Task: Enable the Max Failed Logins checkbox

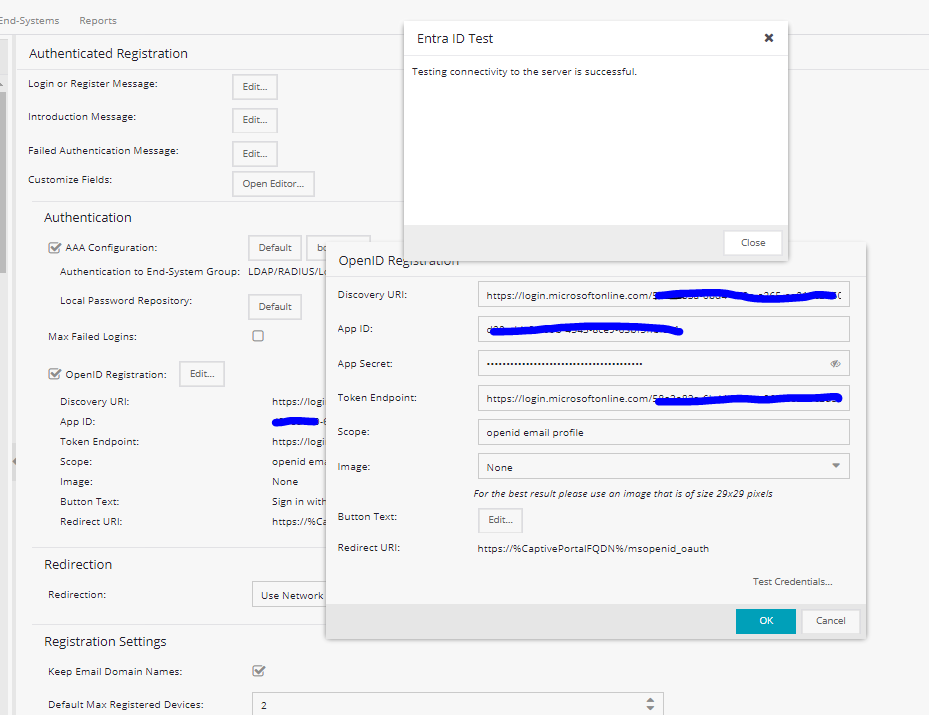Action: [x=258, y=337]
